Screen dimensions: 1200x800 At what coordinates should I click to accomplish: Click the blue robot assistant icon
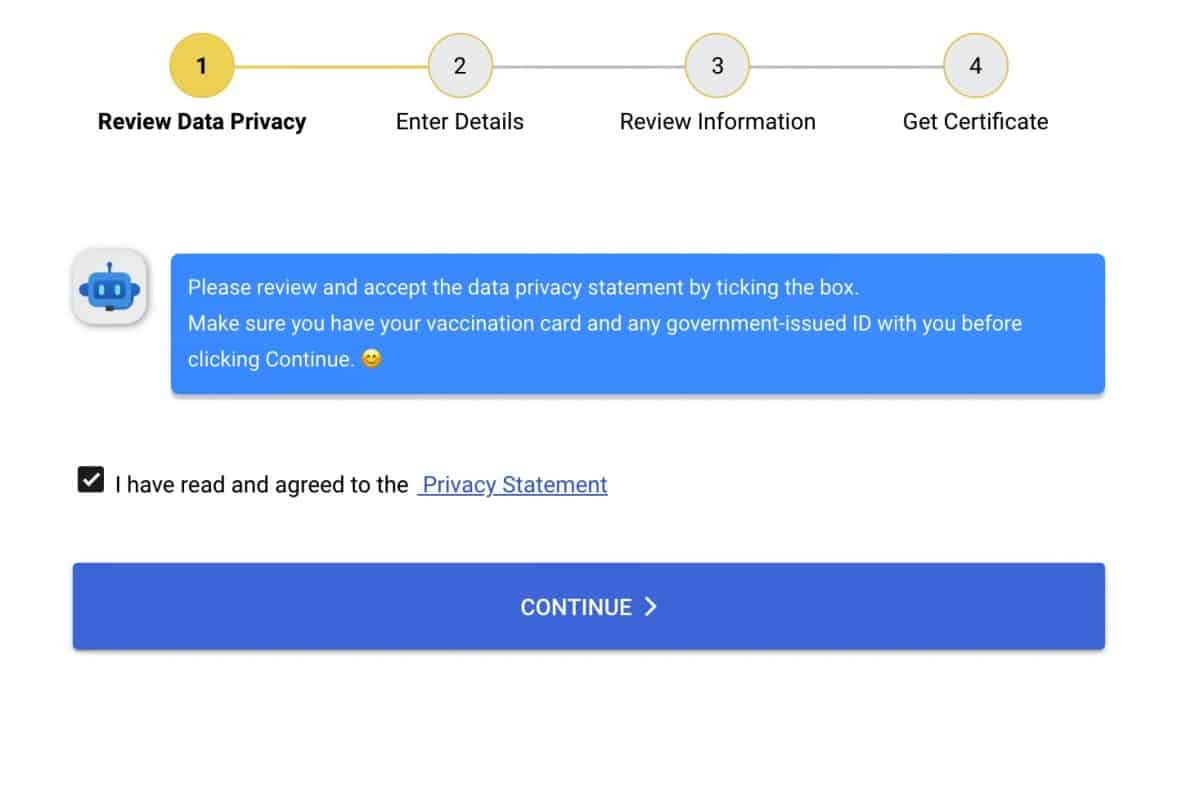pyautogui.click(x=109, y=288)
